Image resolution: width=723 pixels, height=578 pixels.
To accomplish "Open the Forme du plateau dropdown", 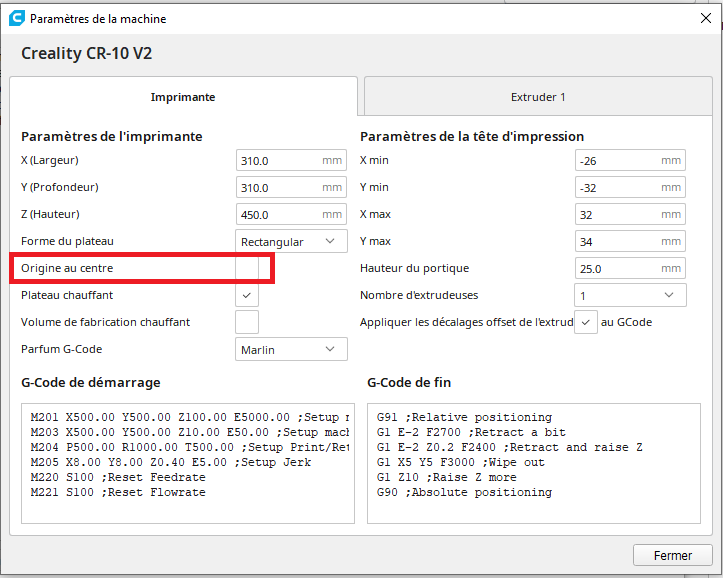I will (x=291, y=241).
